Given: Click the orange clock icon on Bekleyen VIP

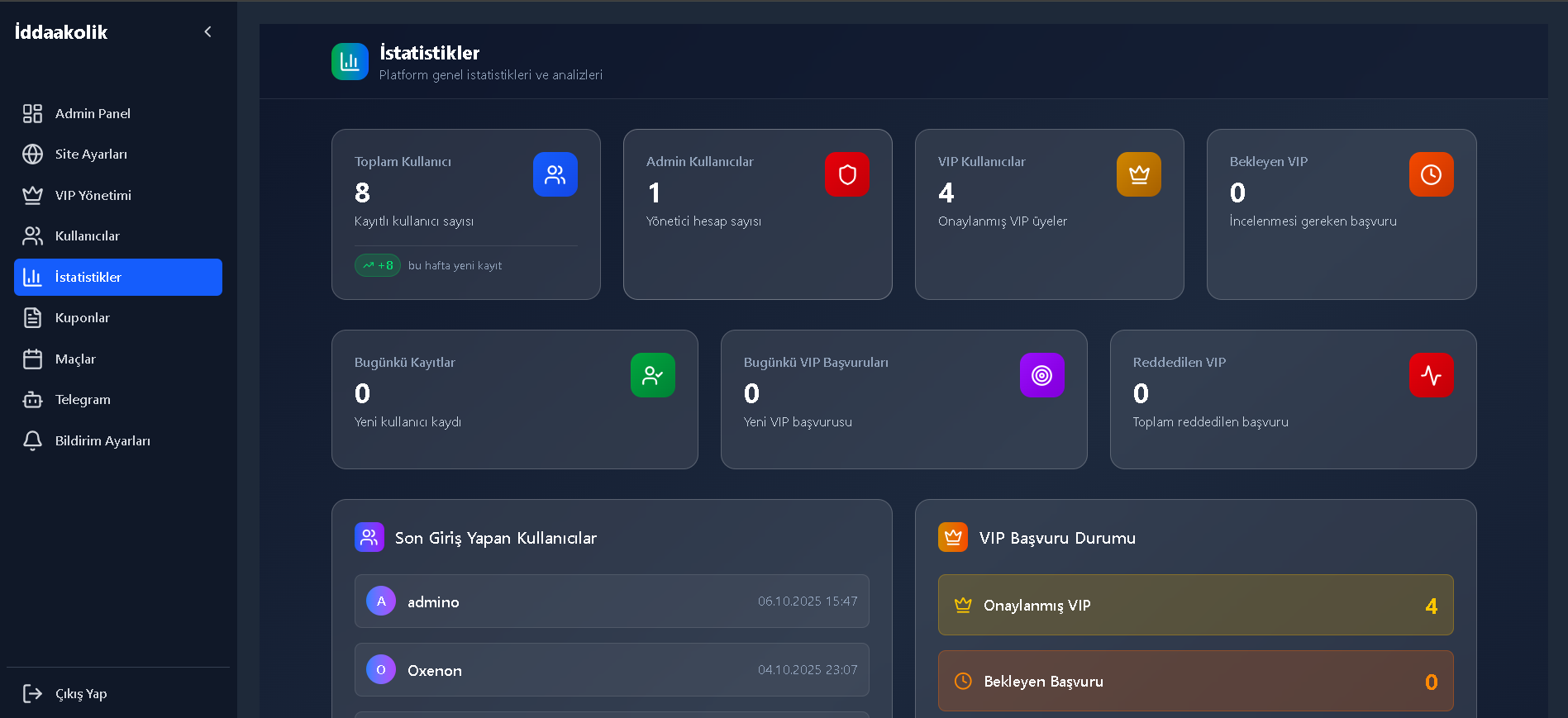Looking at the screenshot, I should (x=1432, y=174).
